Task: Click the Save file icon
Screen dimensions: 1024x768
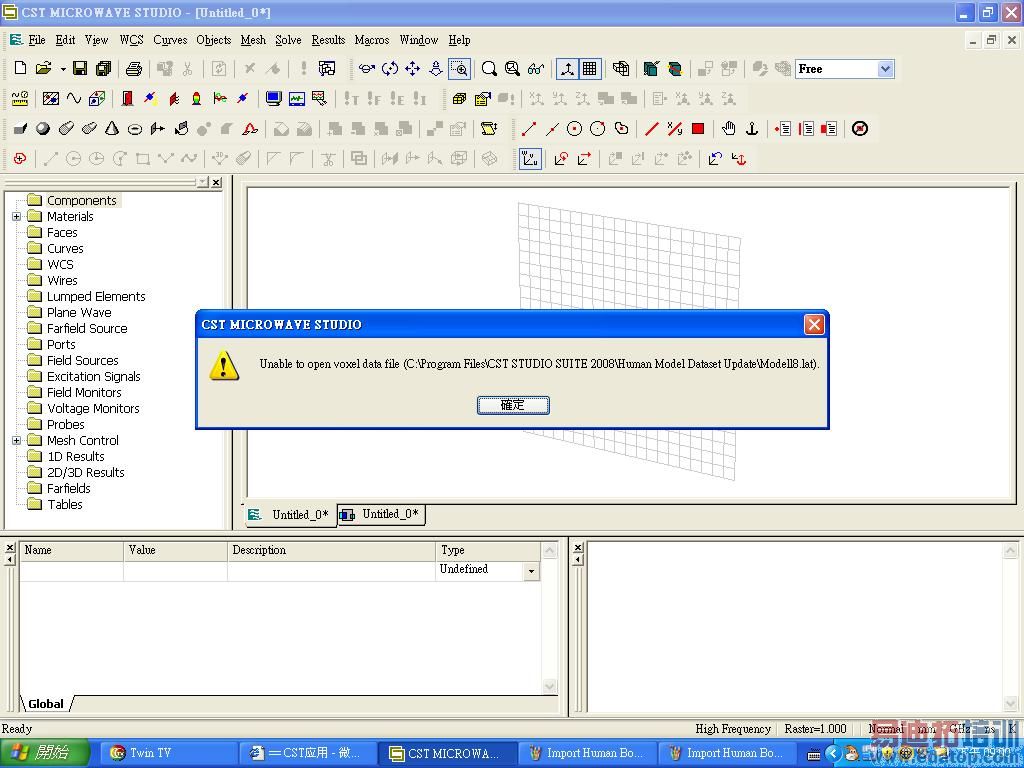Action: [80, 69]
